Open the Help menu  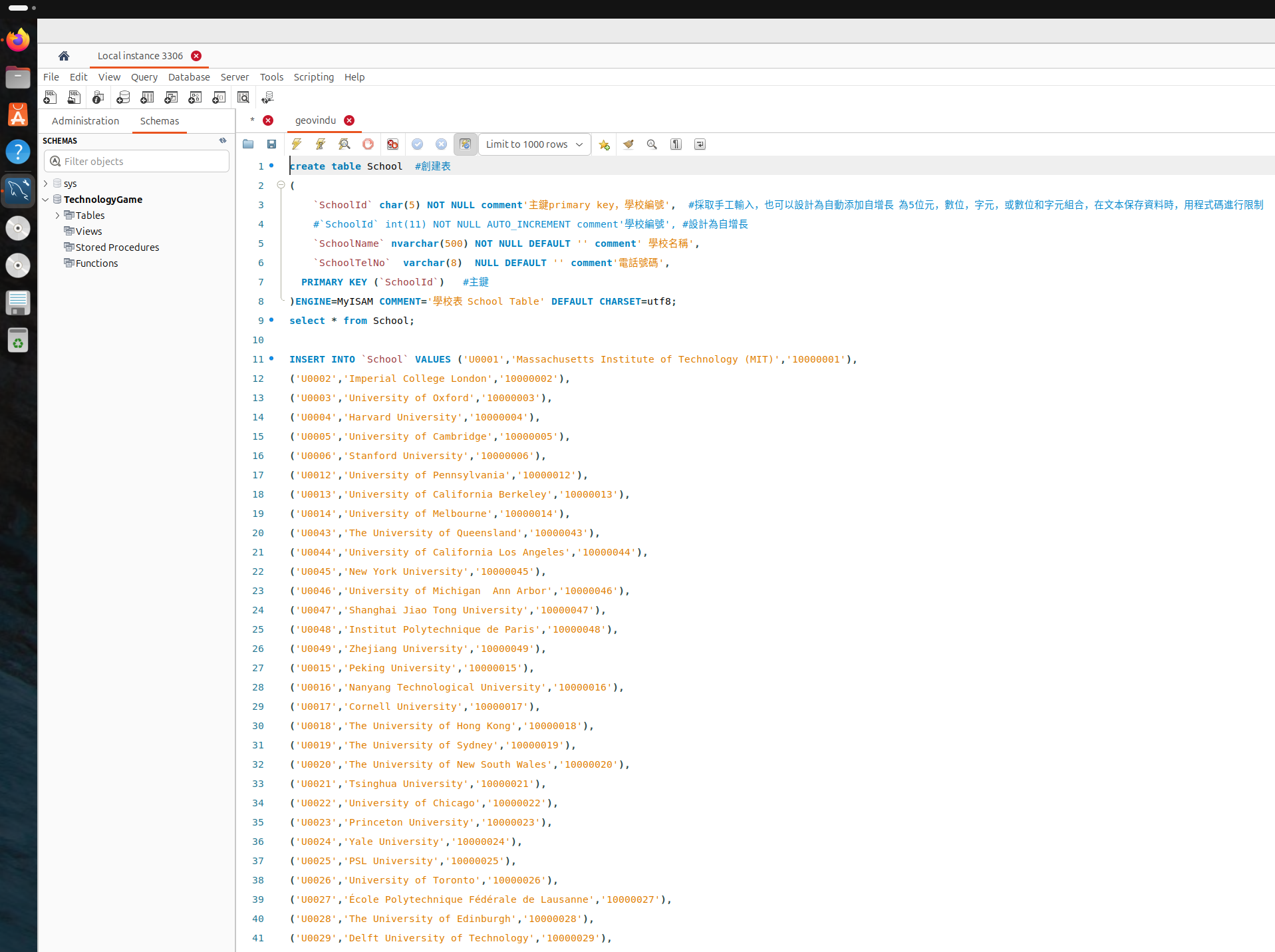pyautogui.click(x=354, y=77)
